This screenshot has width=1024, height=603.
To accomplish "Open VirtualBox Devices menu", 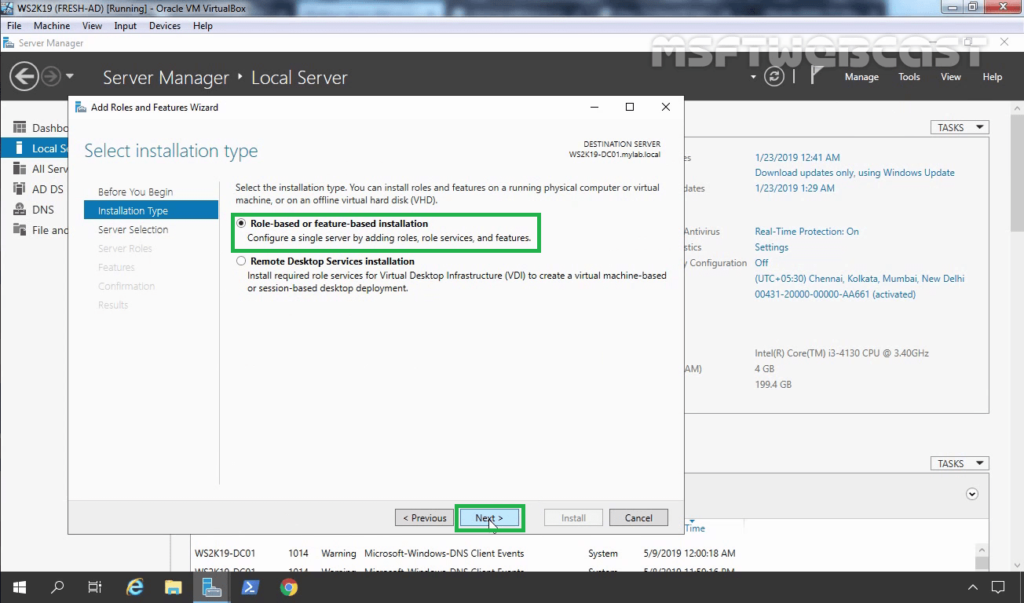I will 165,25.
